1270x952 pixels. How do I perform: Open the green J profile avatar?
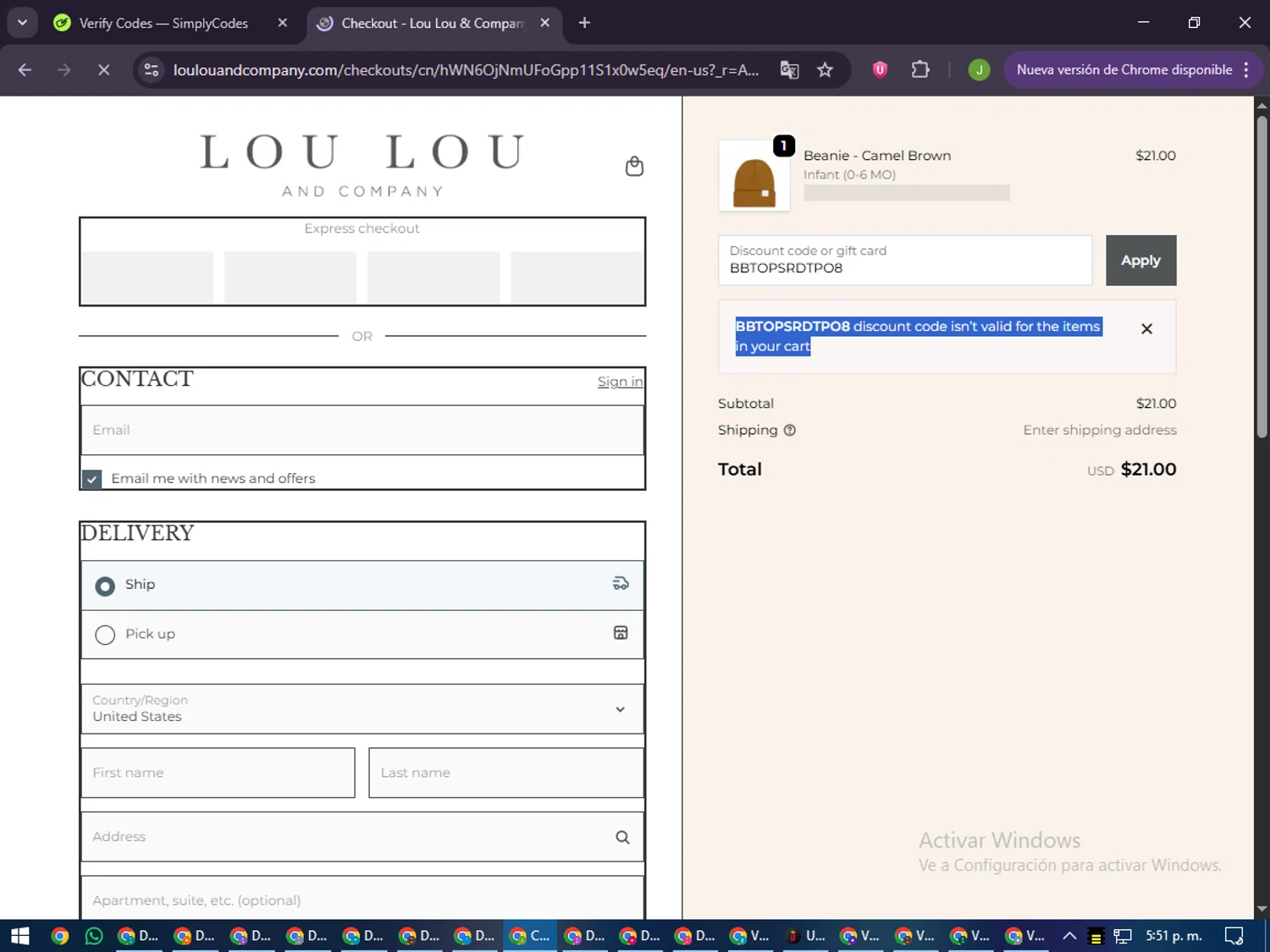[980, 70]
